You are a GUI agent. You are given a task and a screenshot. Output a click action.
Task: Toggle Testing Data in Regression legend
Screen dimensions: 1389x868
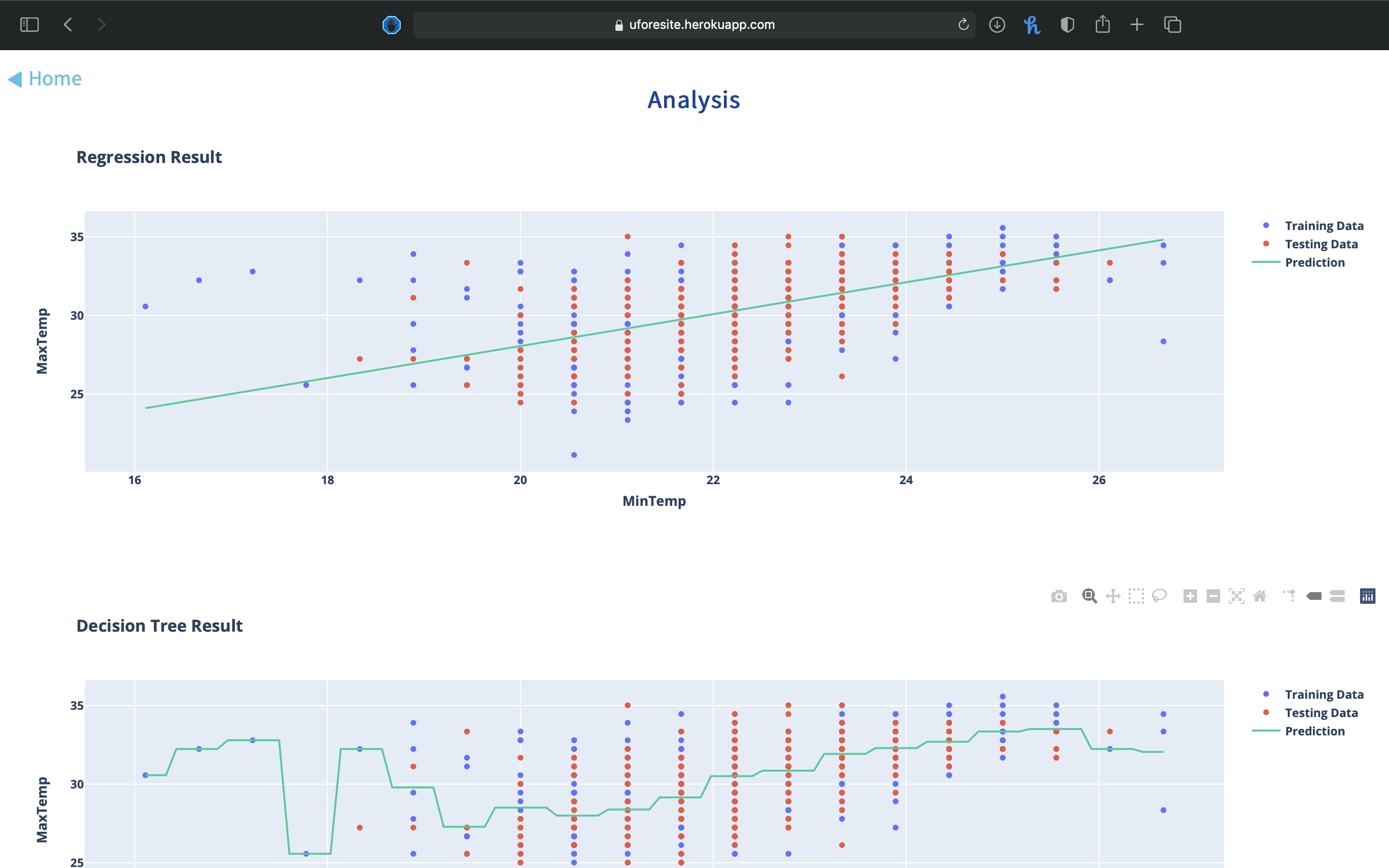tap(1321, 244)
